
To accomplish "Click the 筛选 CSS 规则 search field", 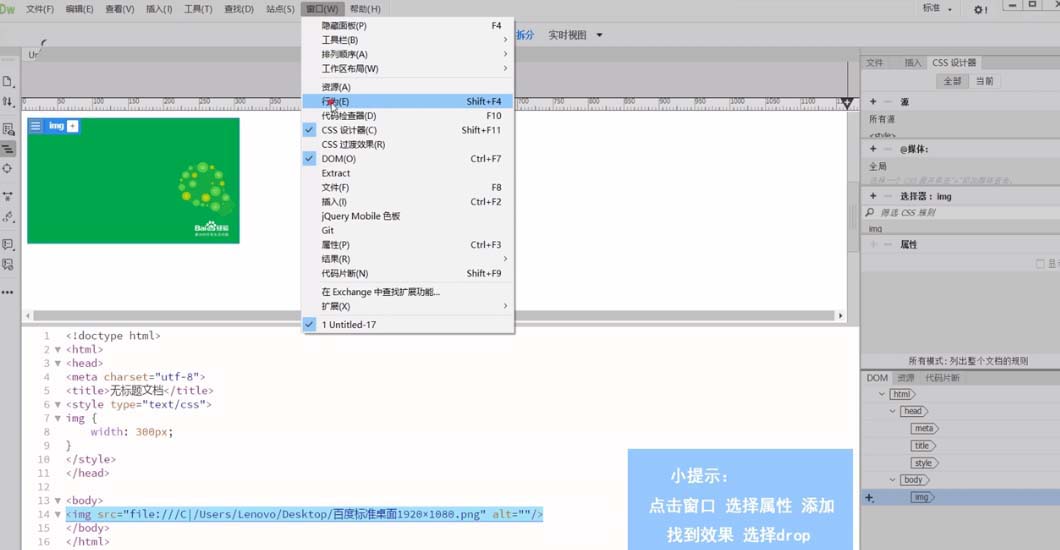I will click(x=960, y=213).
